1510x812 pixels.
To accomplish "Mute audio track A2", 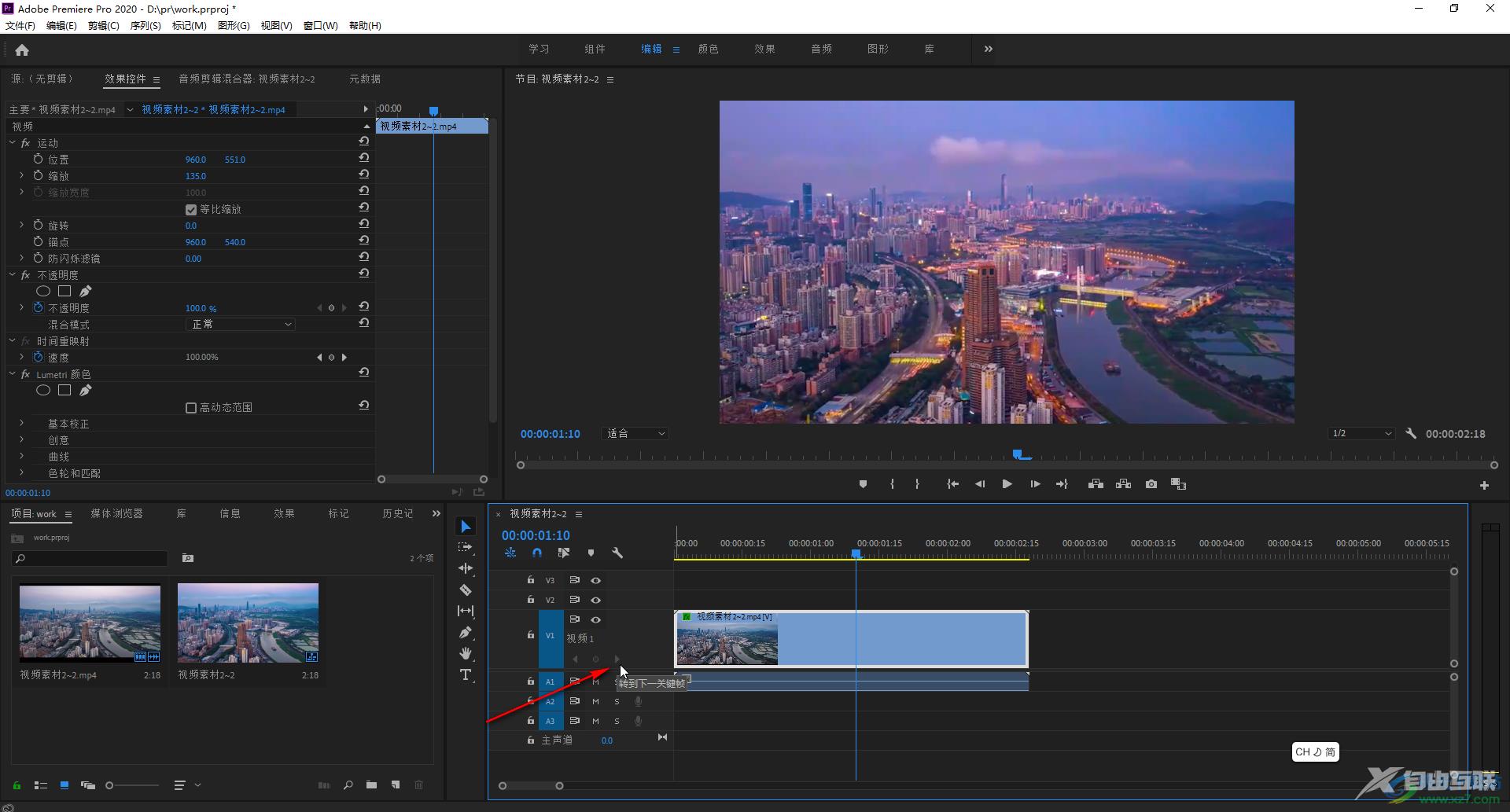I will [595, 701].
